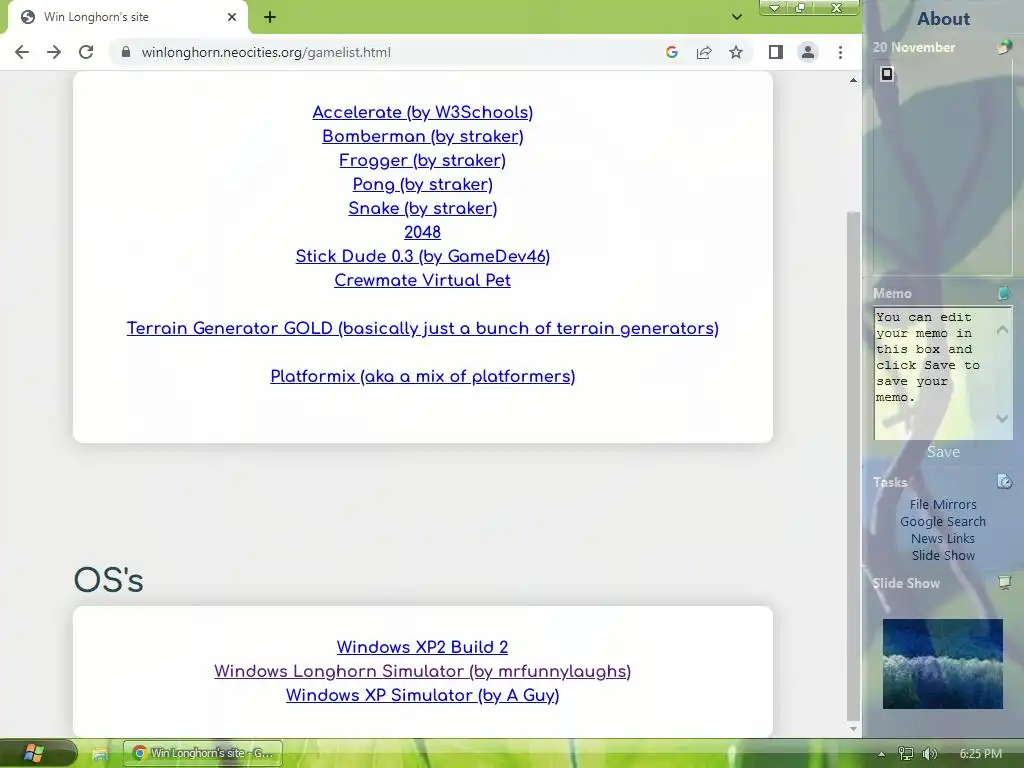Select the Win Longhorn's site tab
The width and height of the screenshot is (1024, 768).
pyautogui.click(x=127, y=17)
